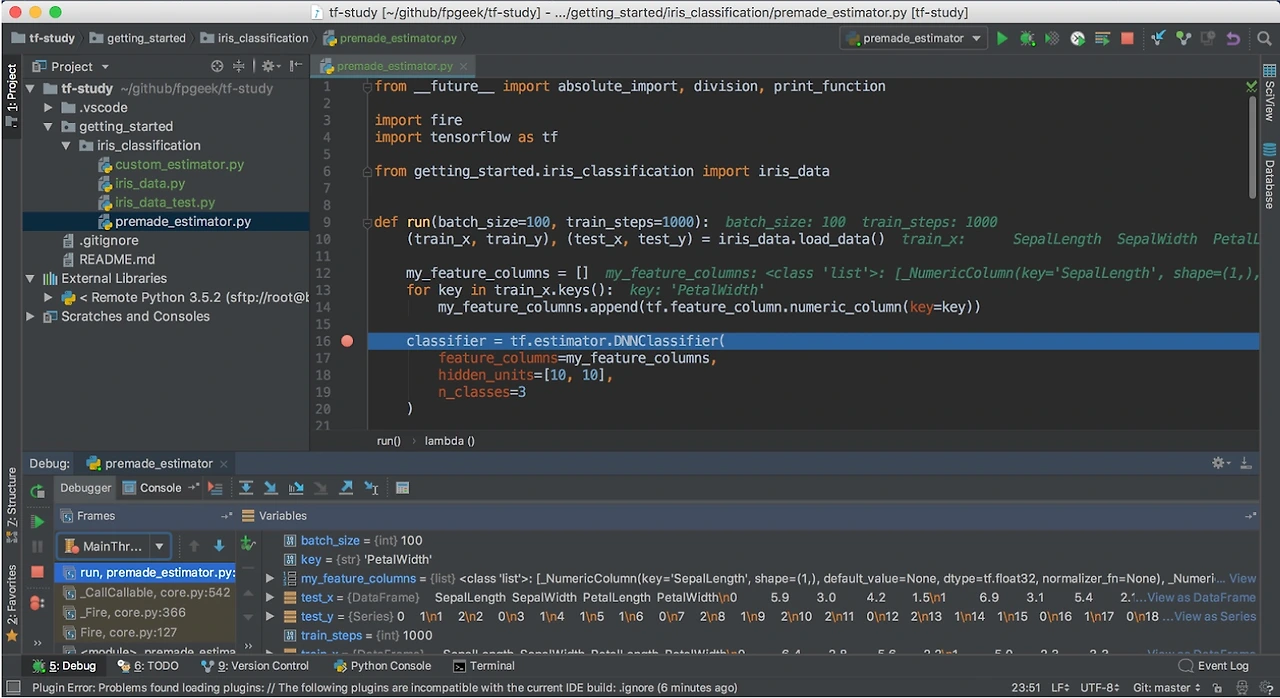Screen dimensions: 1280x698
Task: Open the Terminal tool window tab
Action: tap(484, 665)
